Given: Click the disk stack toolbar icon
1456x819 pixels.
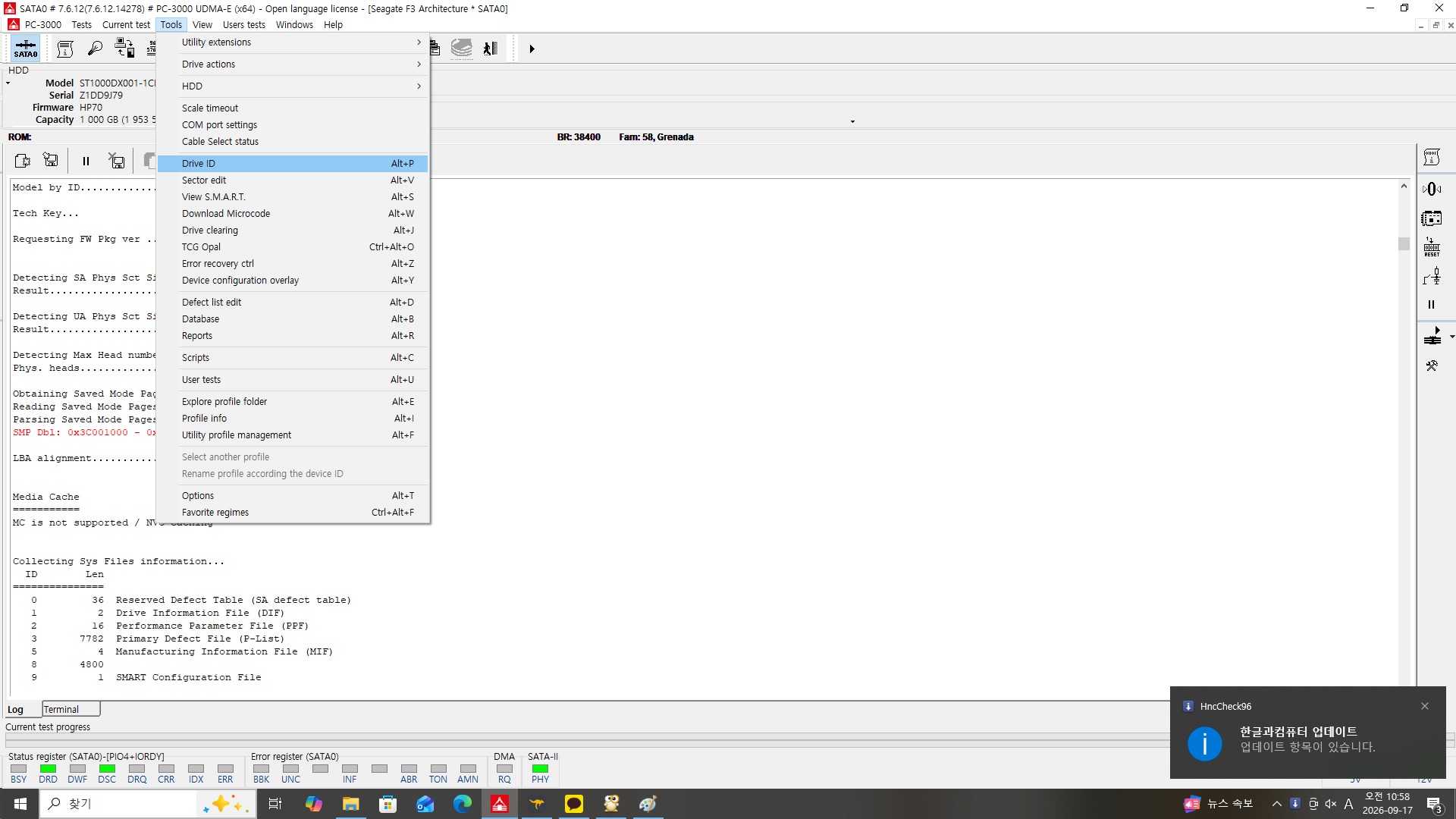Looking at the screenshot, I should point(461,49).
